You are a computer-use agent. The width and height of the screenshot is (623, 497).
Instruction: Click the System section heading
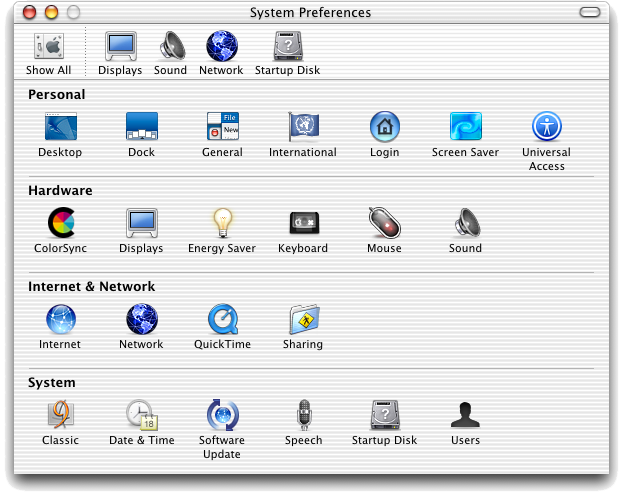pos(52,383)
